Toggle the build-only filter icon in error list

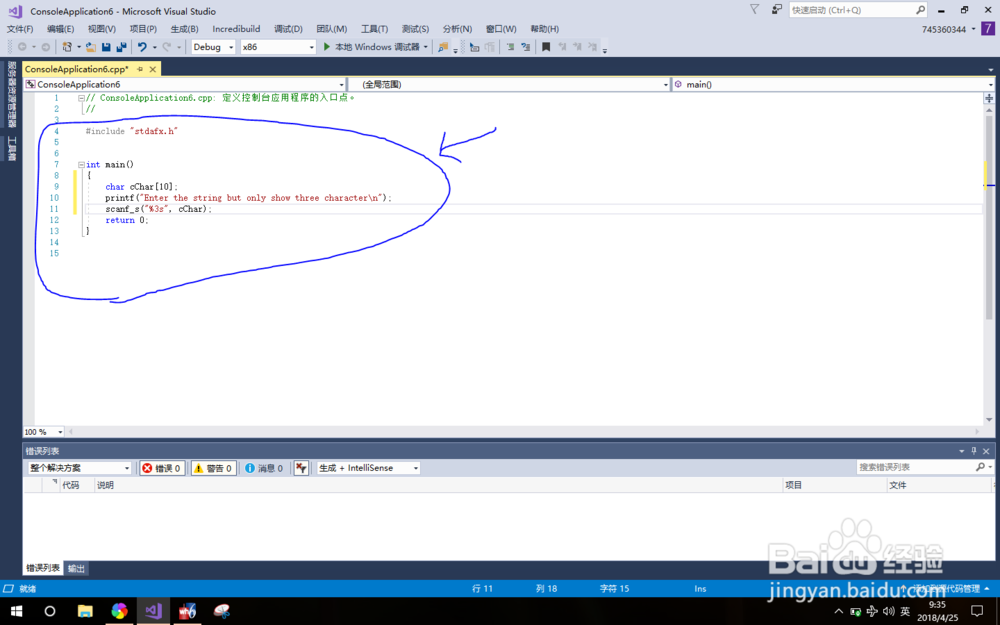pos(301,468)
